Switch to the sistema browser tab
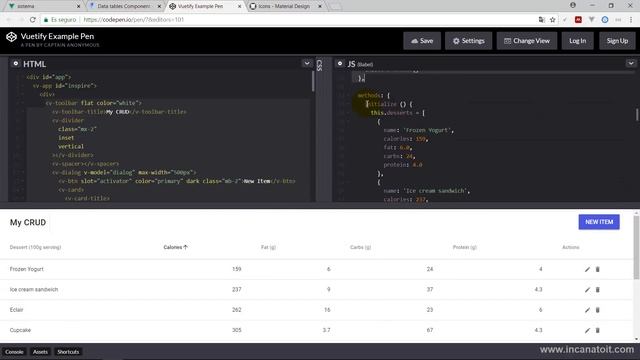The height and width of the screenshot is (360, 640). coord(41,6)
